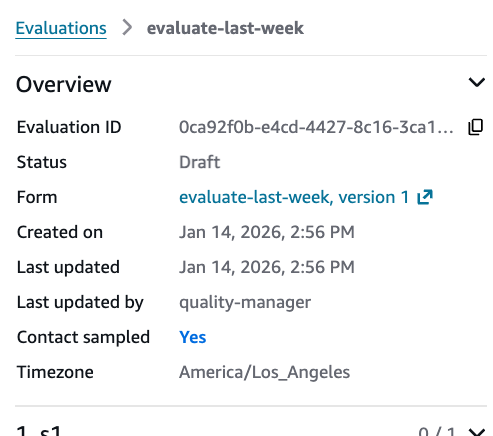Select the truncated Evaluation ID value
The height and width of the screenshot is (436, 493).
(316, 127)
